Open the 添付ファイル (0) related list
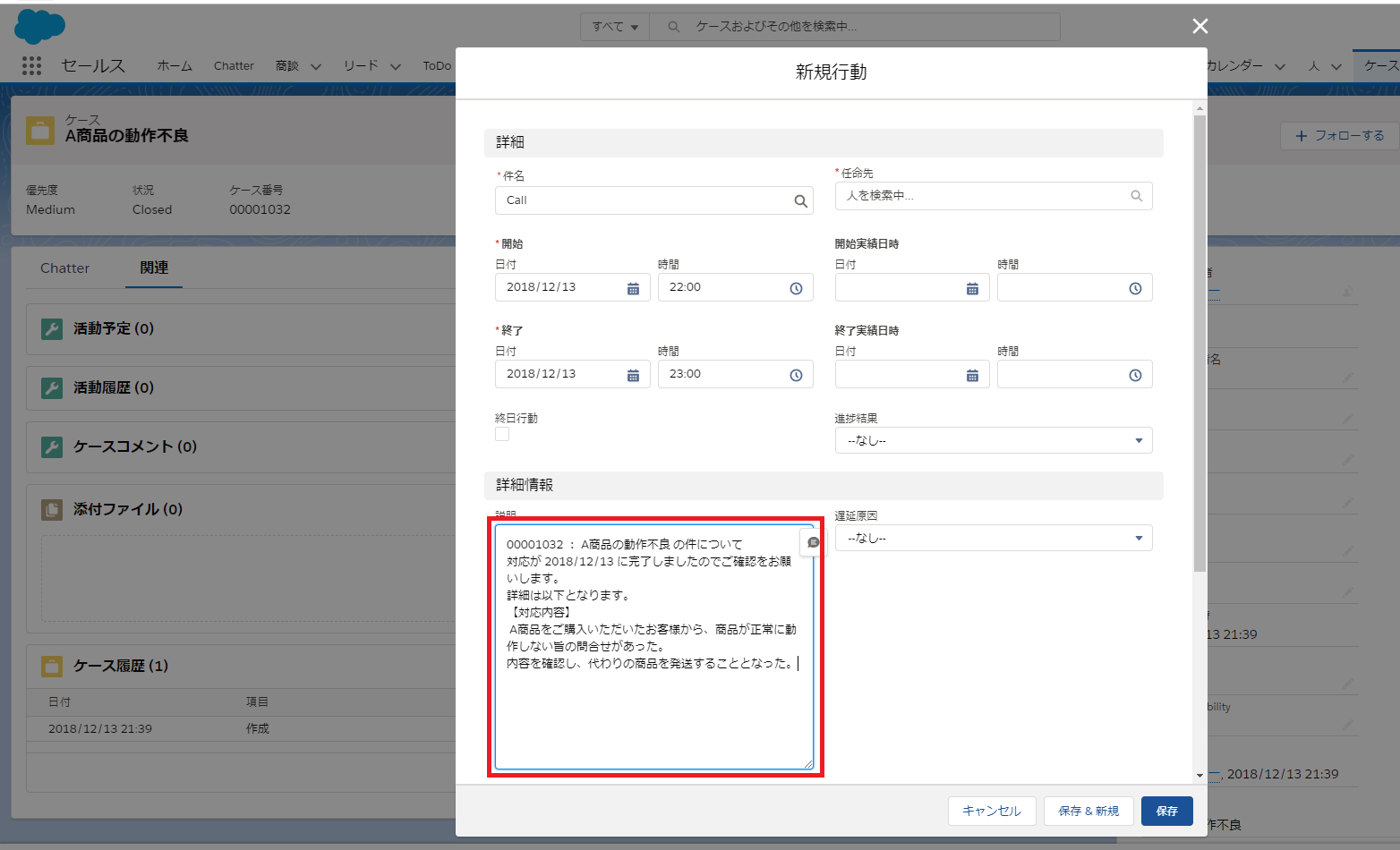1400x850 pixels. [x=128, y=509]
